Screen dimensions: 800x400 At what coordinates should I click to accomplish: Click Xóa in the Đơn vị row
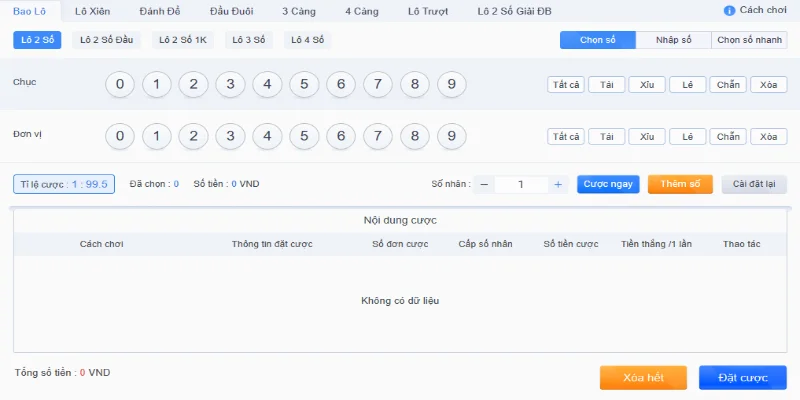coord(768,137)
